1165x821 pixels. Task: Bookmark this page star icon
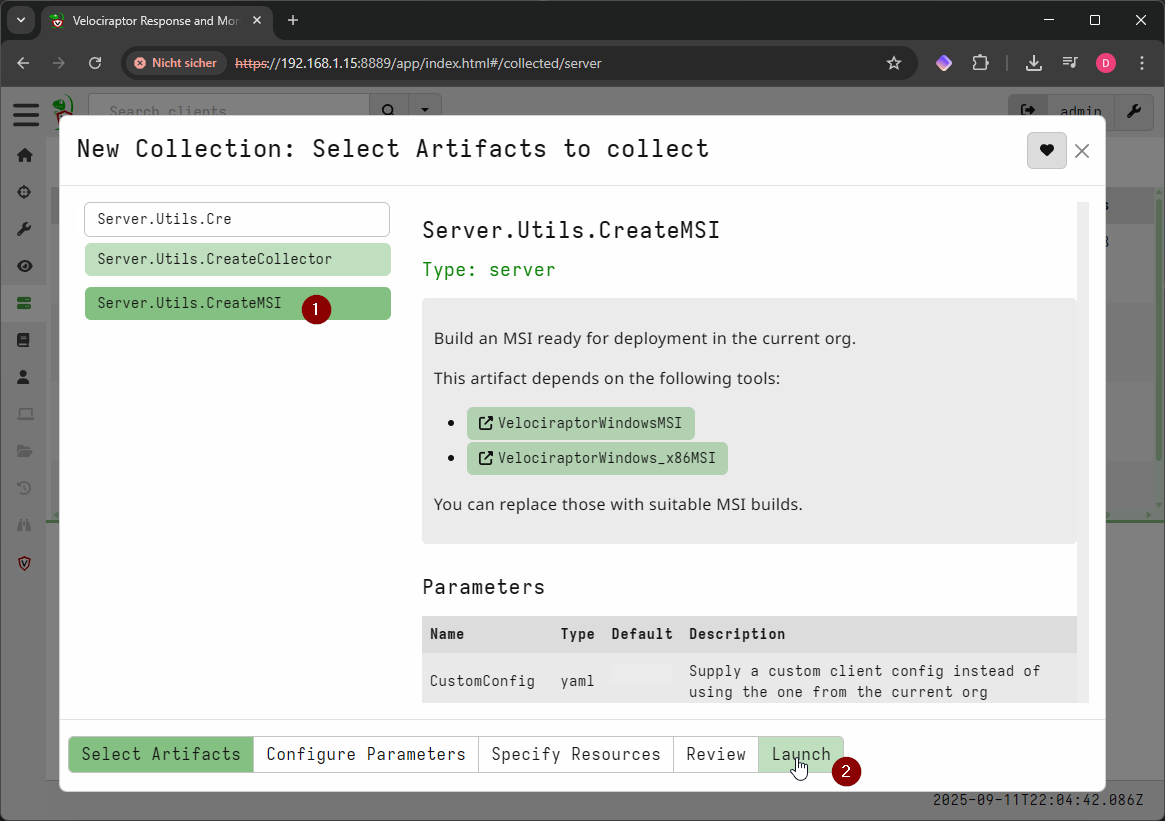point(894,63)
